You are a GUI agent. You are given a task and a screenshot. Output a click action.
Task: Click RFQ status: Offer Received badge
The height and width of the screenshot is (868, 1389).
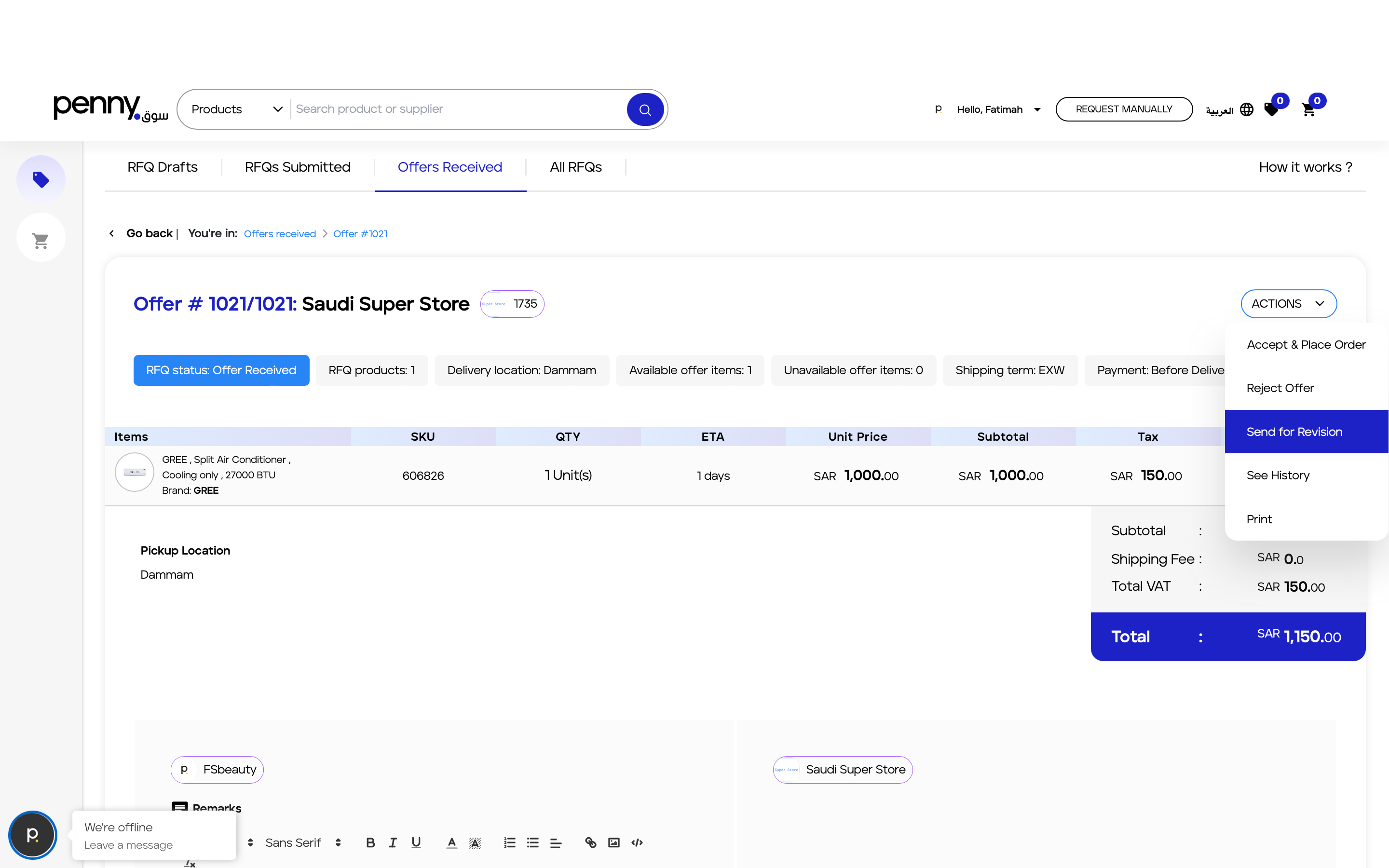(221, 370)
